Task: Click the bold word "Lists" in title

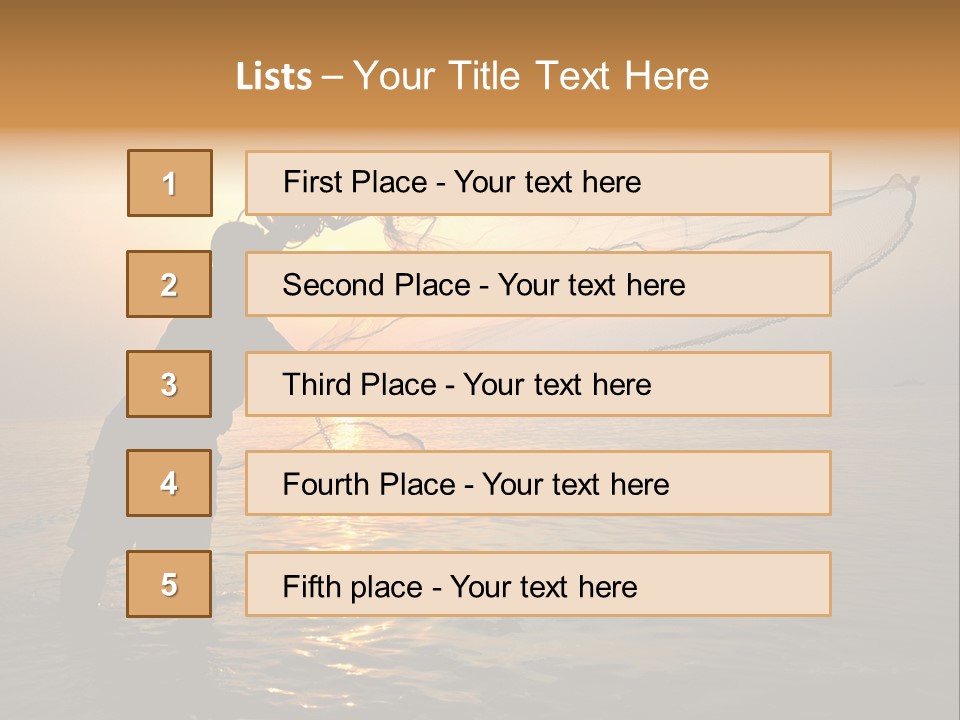Action: tap(274, 76)
